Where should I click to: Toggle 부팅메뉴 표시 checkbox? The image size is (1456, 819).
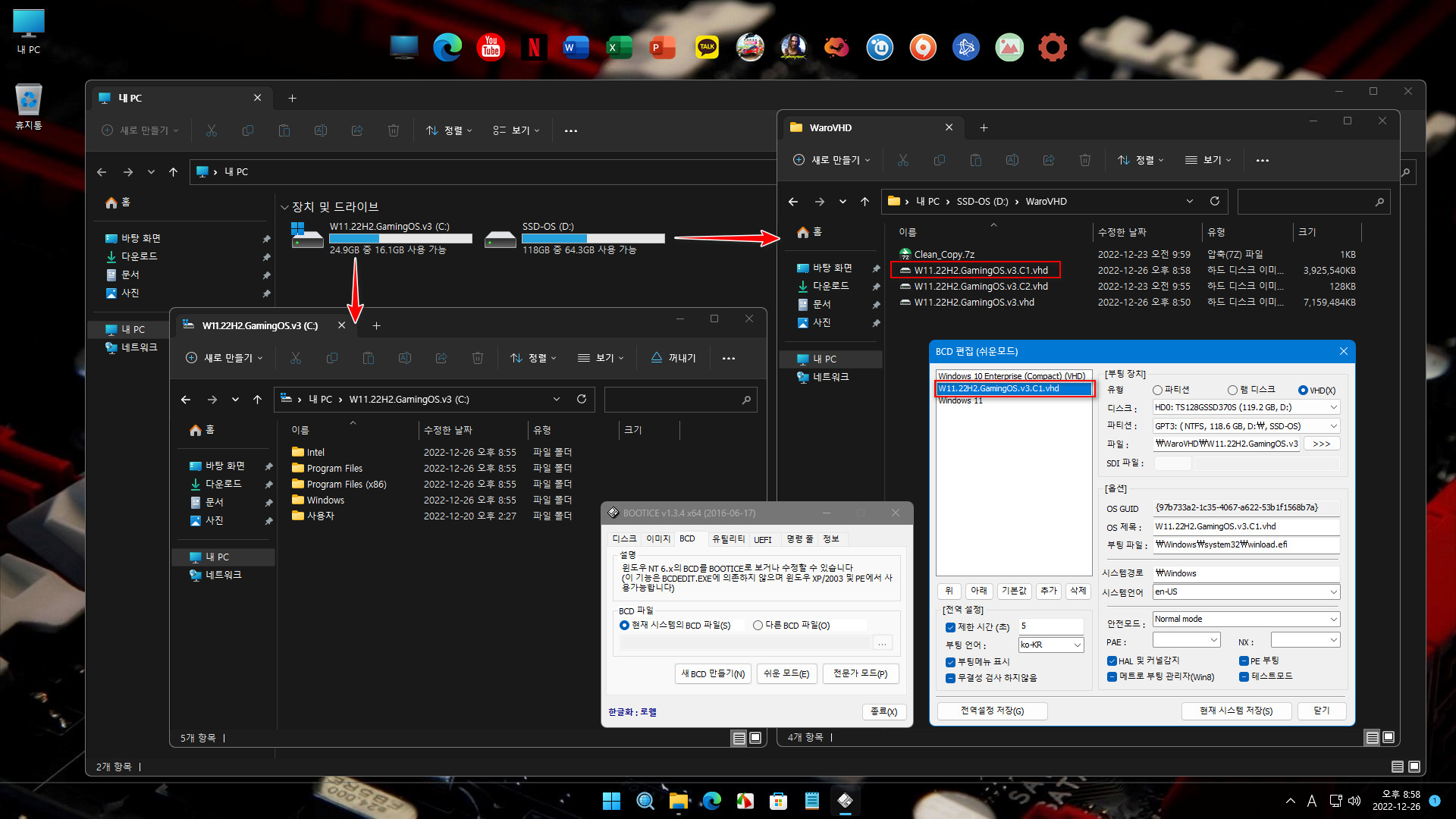click(x=950, y=662)
